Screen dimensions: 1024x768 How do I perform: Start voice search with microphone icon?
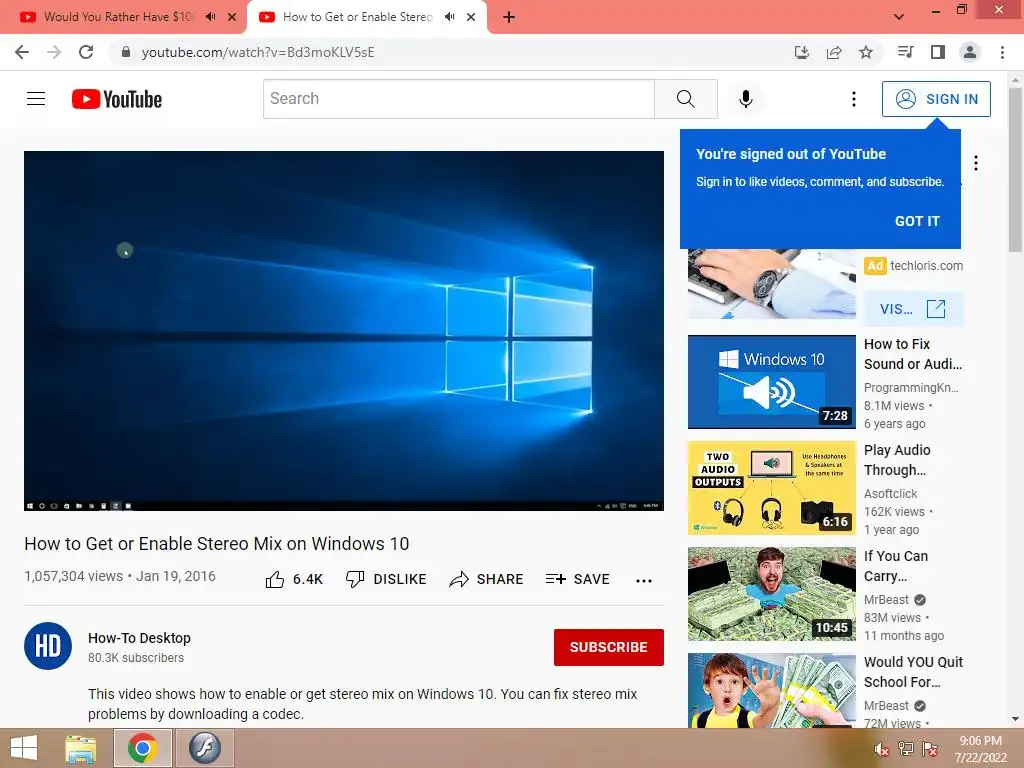point(746,99)
